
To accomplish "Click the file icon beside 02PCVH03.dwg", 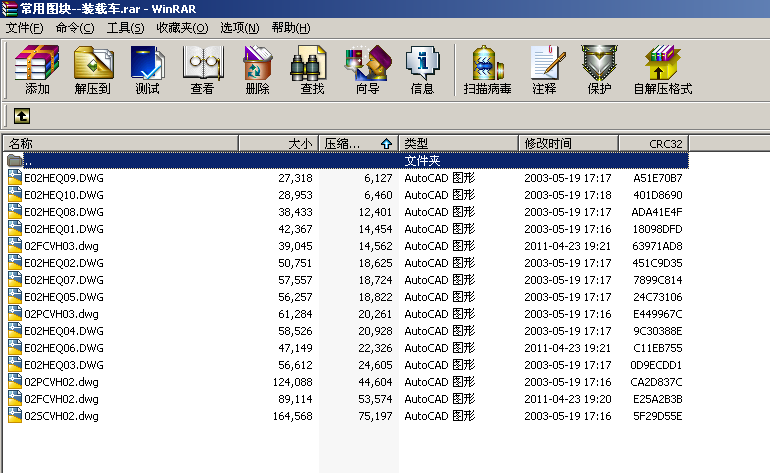I will (15, 313).
